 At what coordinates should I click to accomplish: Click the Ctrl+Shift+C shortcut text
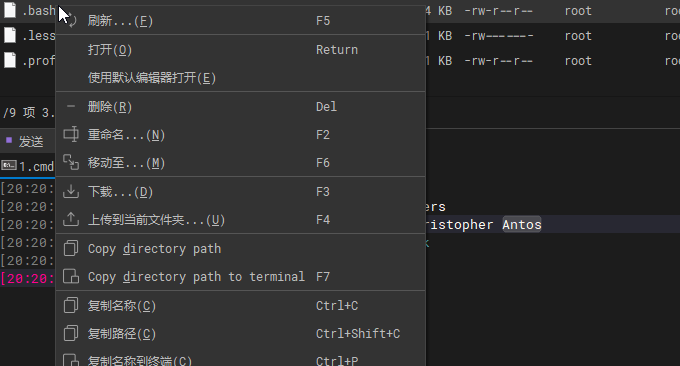click(x=358, y=333)
